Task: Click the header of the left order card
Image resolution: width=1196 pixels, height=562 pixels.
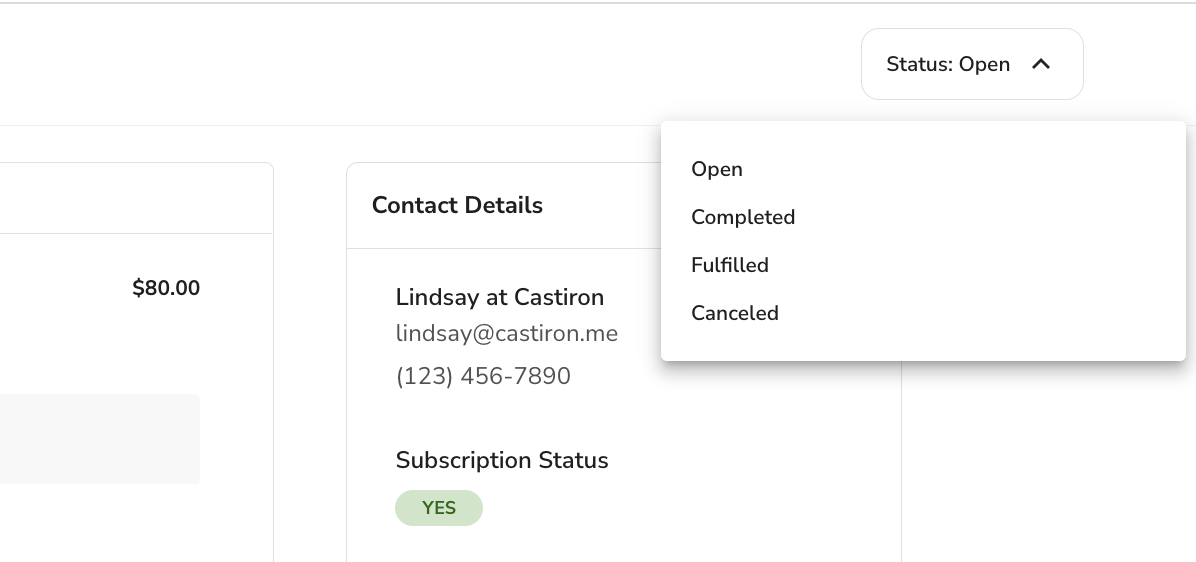Action: [136, 198]
